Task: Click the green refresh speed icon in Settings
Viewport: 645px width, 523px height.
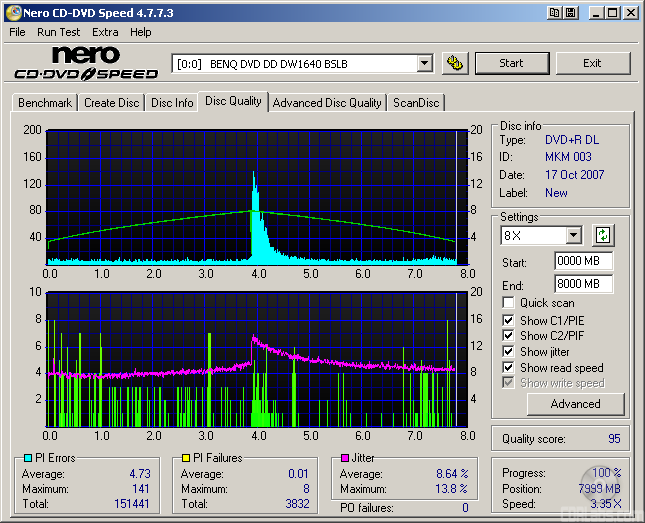Action: click(x=603, y=236)
